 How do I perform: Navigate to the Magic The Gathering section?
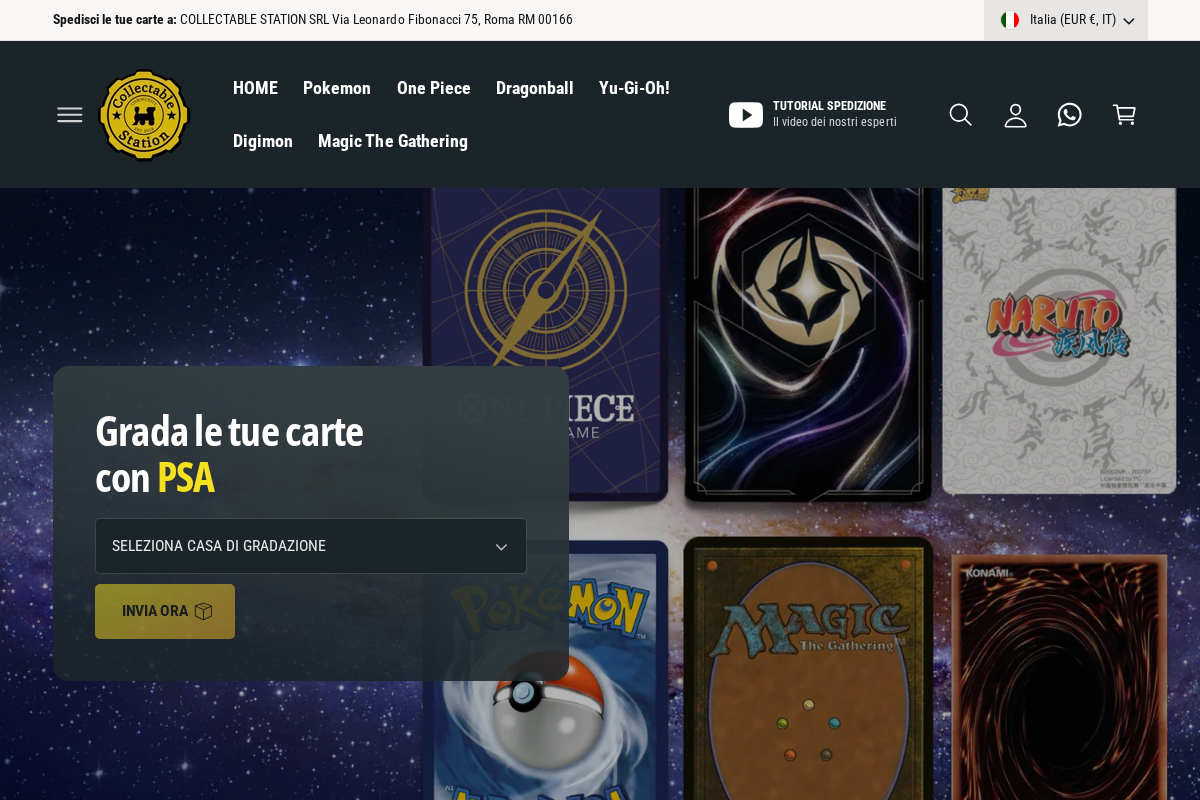[x=393, y=141]
